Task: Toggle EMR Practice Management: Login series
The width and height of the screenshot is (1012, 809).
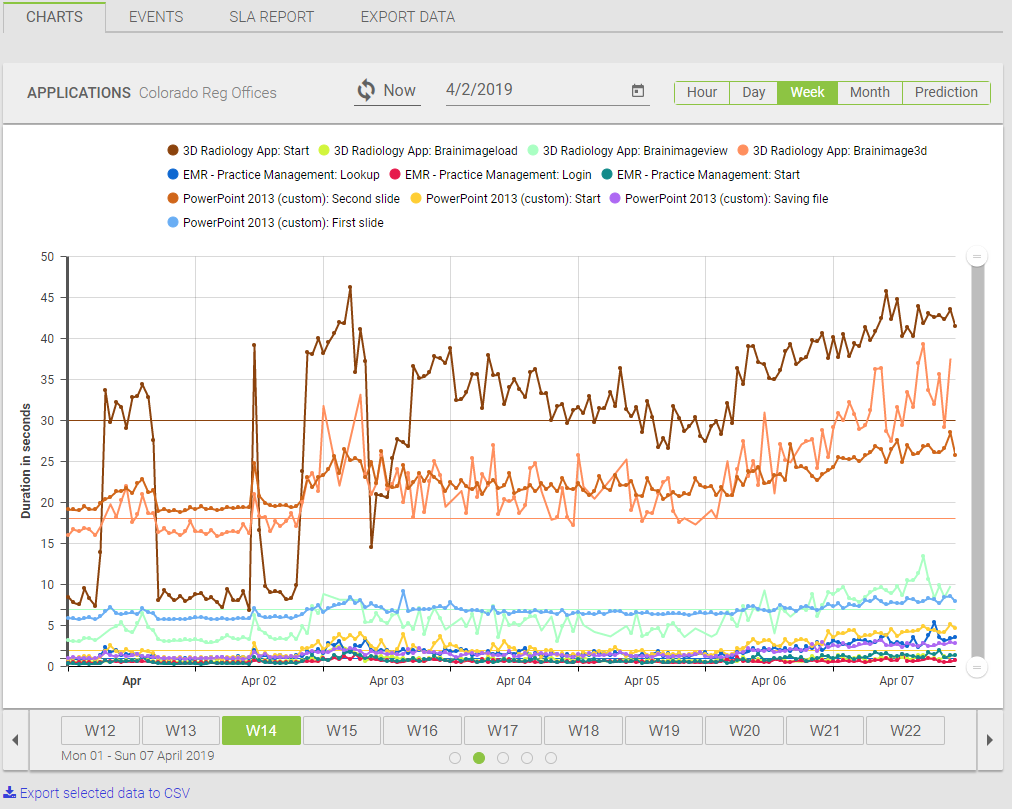Action: [490, 175]
